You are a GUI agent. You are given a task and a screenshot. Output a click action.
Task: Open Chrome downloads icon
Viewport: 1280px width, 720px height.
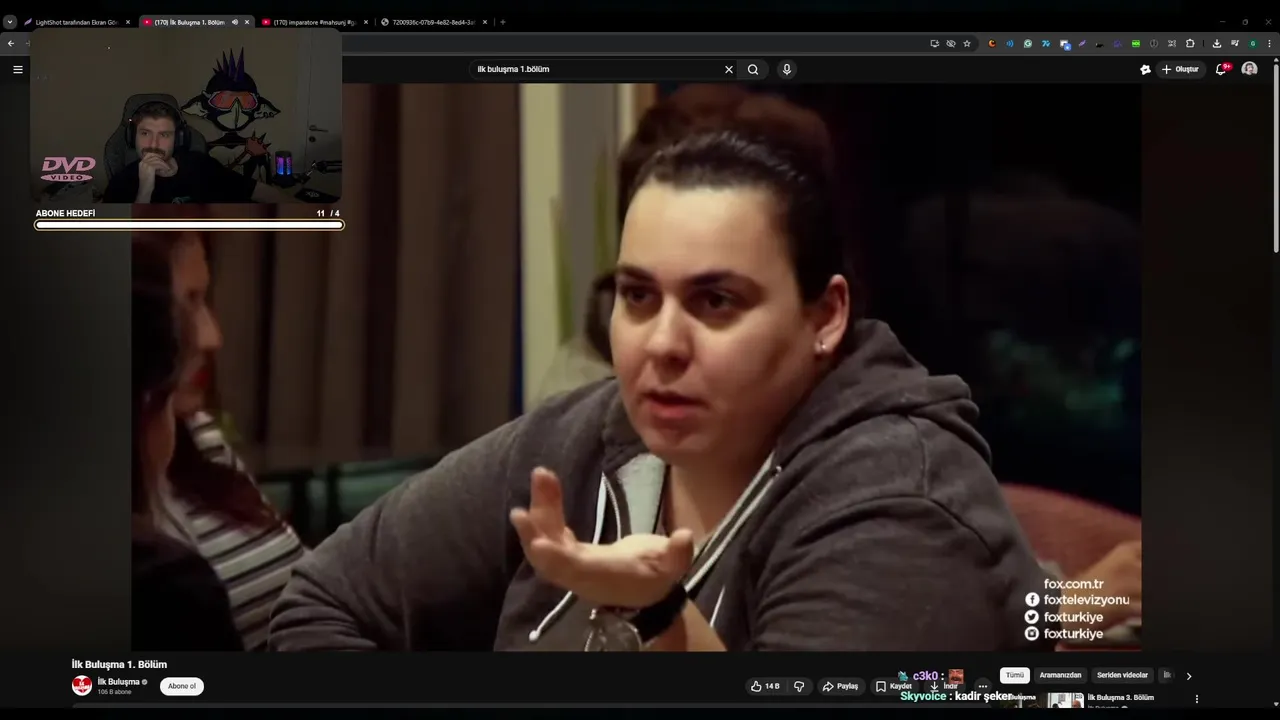pyautogui.click(x=1217, y=44)
